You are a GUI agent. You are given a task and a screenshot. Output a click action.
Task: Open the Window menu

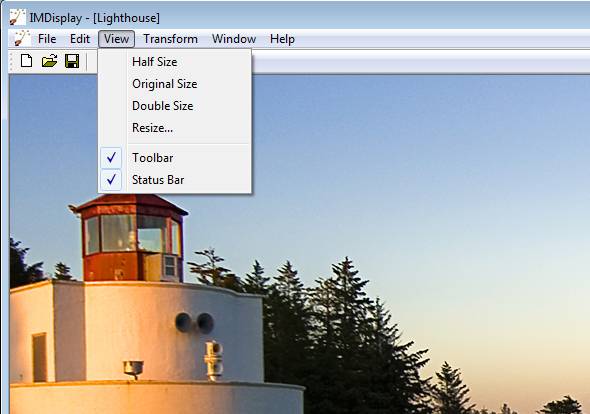tap(234, 39)
